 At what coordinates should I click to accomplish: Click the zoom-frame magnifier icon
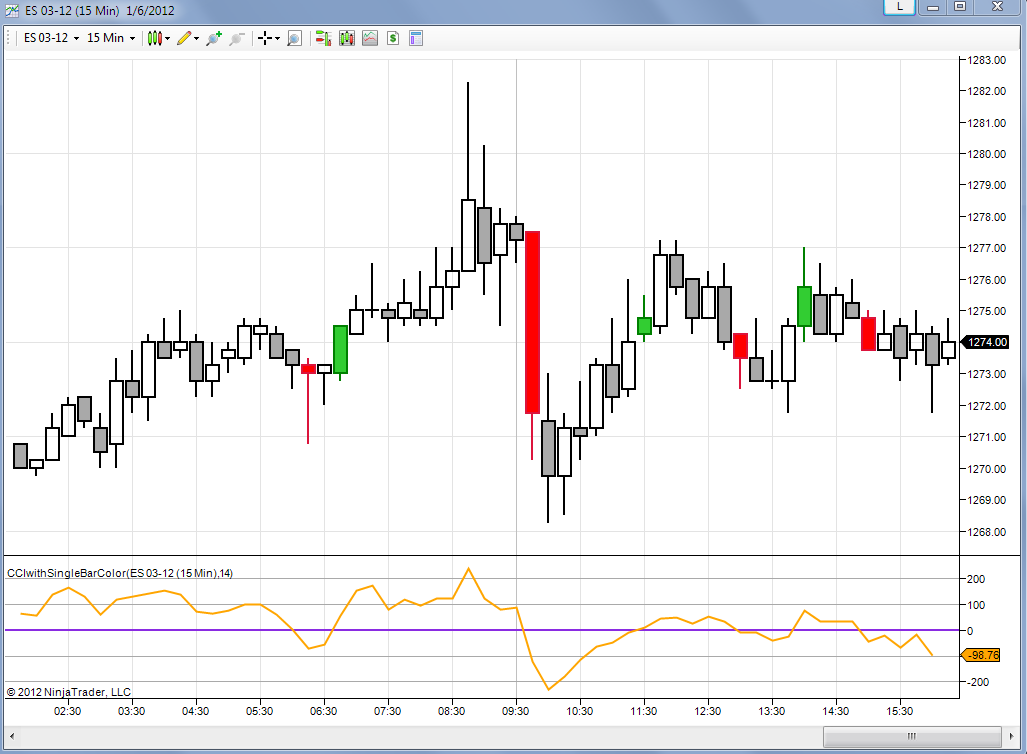(295, 39)
